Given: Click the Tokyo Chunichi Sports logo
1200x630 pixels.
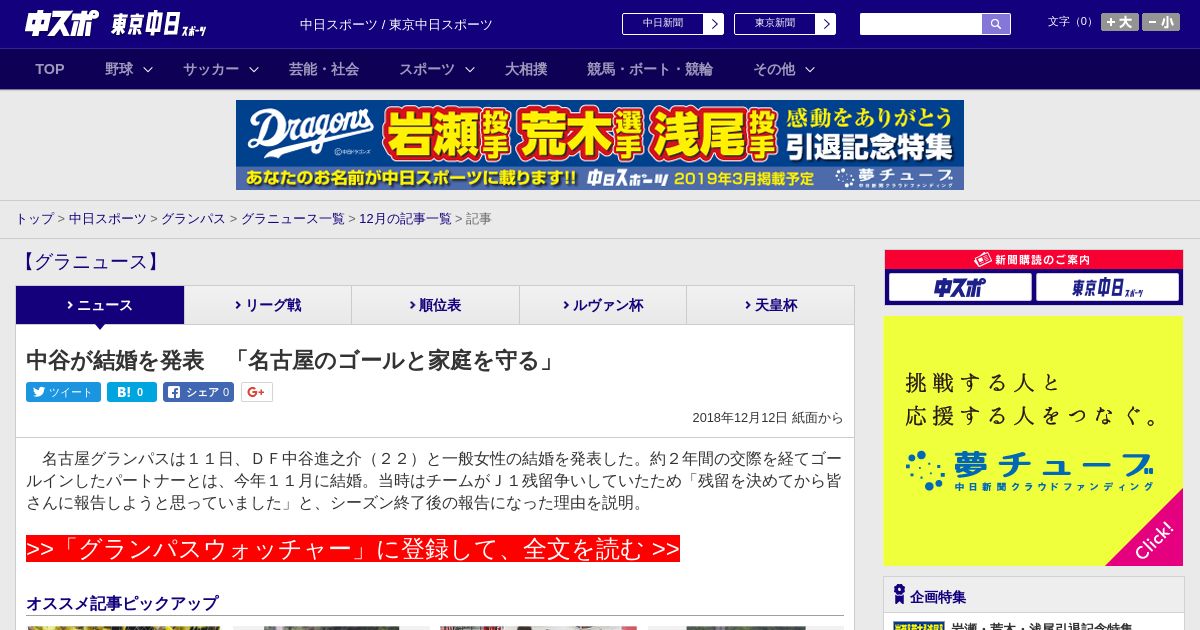Looking at the screenshot, I should pos(159,24).
